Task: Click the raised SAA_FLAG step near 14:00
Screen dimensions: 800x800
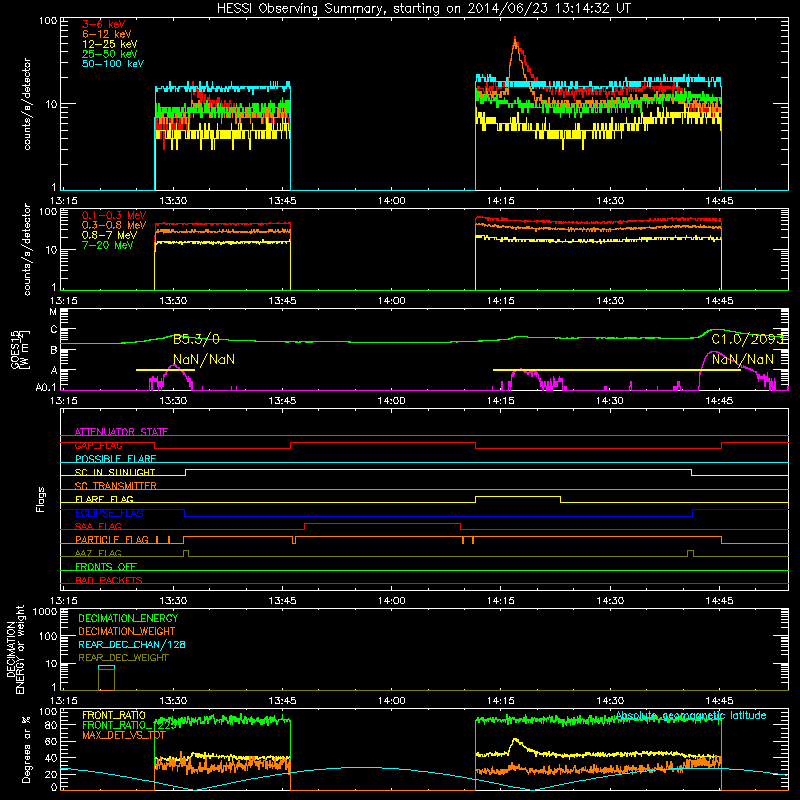Action: pos(383,523)
